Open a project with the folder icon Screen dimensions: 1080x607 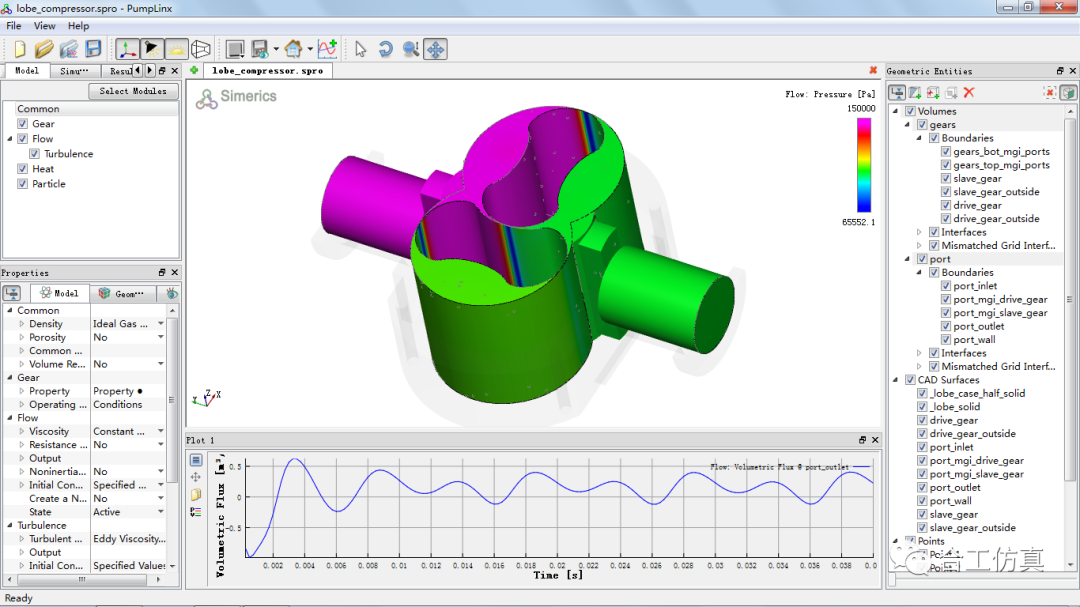(44, 49)
